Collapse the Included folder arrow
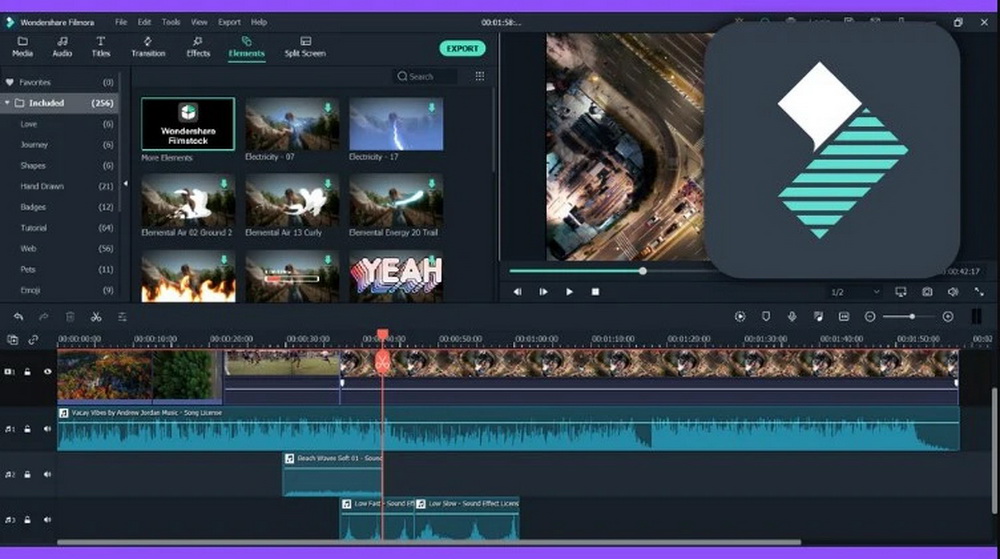Image resolution: width=1000 pixels, height=559 pixels. coord(7,103)
